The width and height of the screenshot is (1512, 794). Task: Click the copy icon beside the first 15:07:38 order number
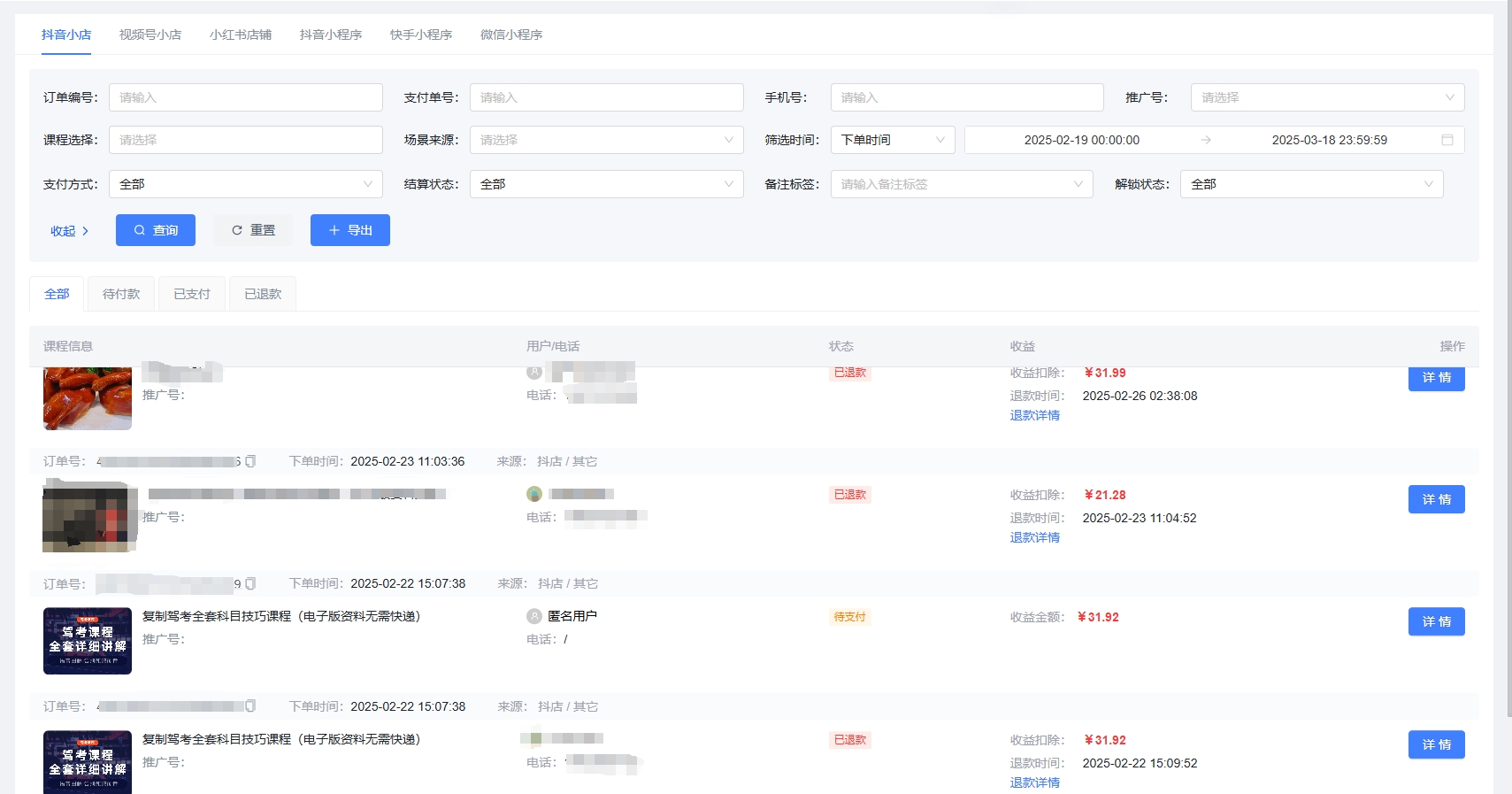tap(250, 583)
